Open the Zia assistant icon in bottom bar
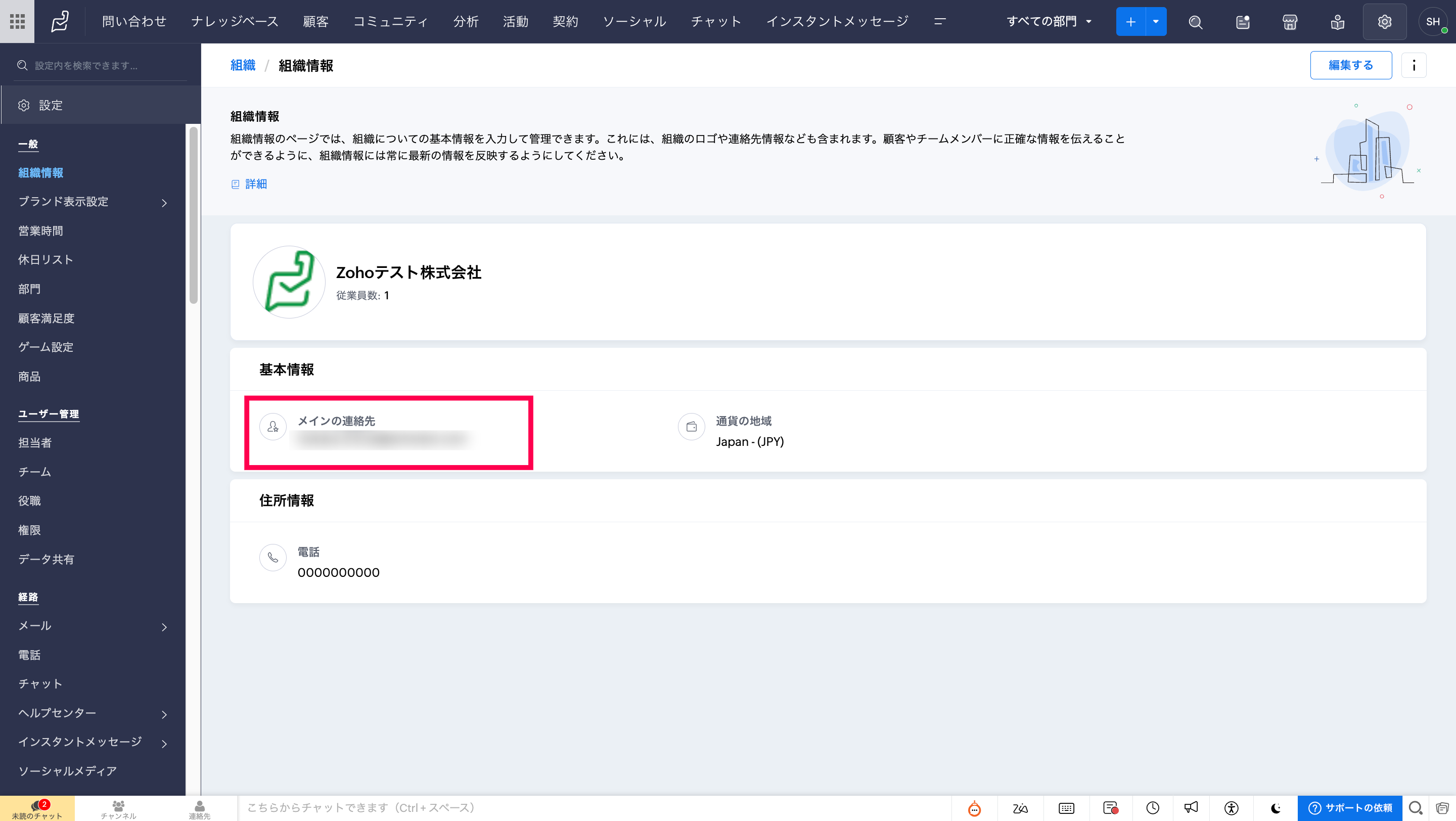 point(1020,808)
